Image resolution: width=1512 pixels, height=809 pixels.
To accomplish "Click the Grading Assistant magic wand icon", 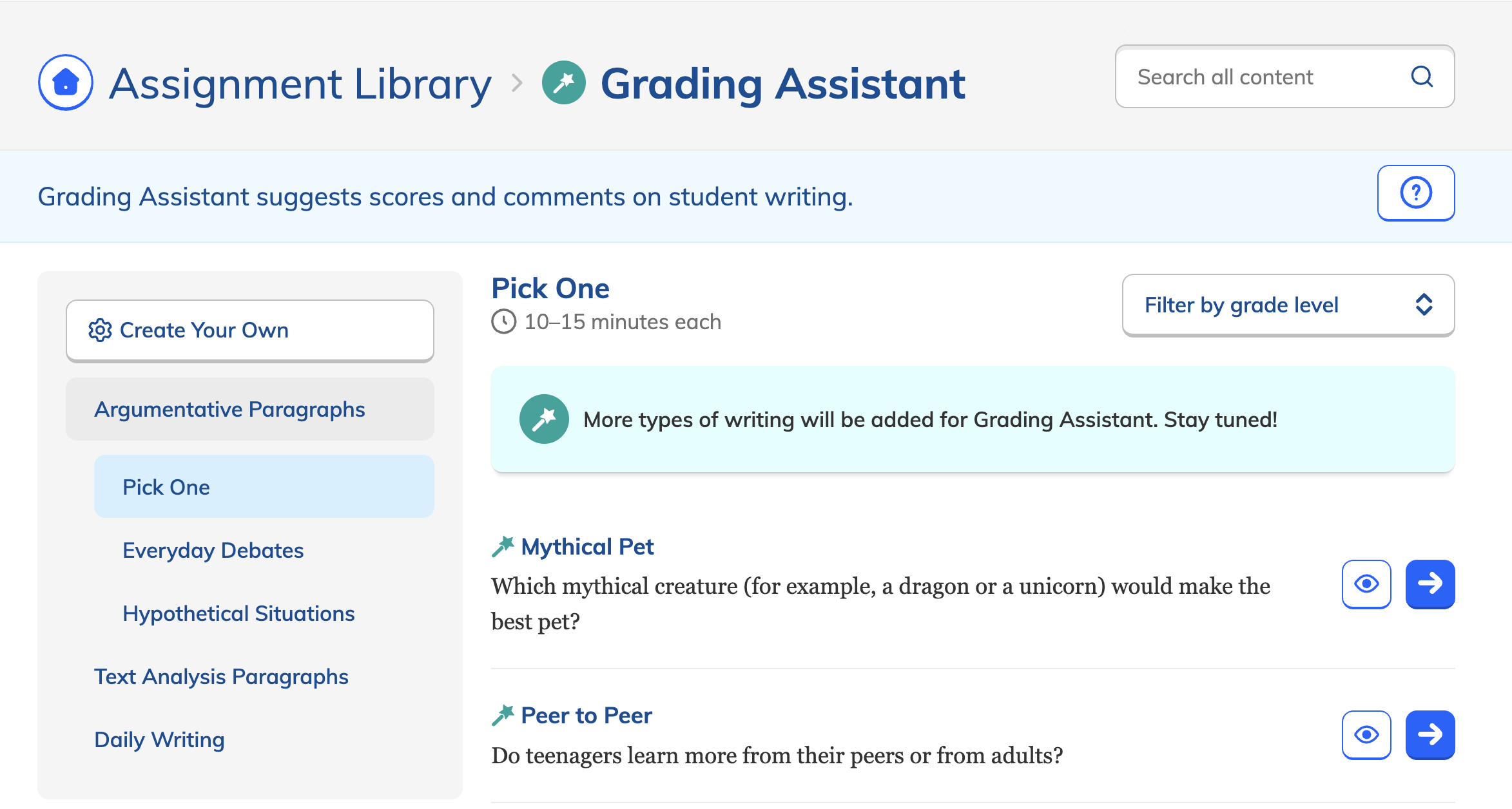I will [563, 82].
